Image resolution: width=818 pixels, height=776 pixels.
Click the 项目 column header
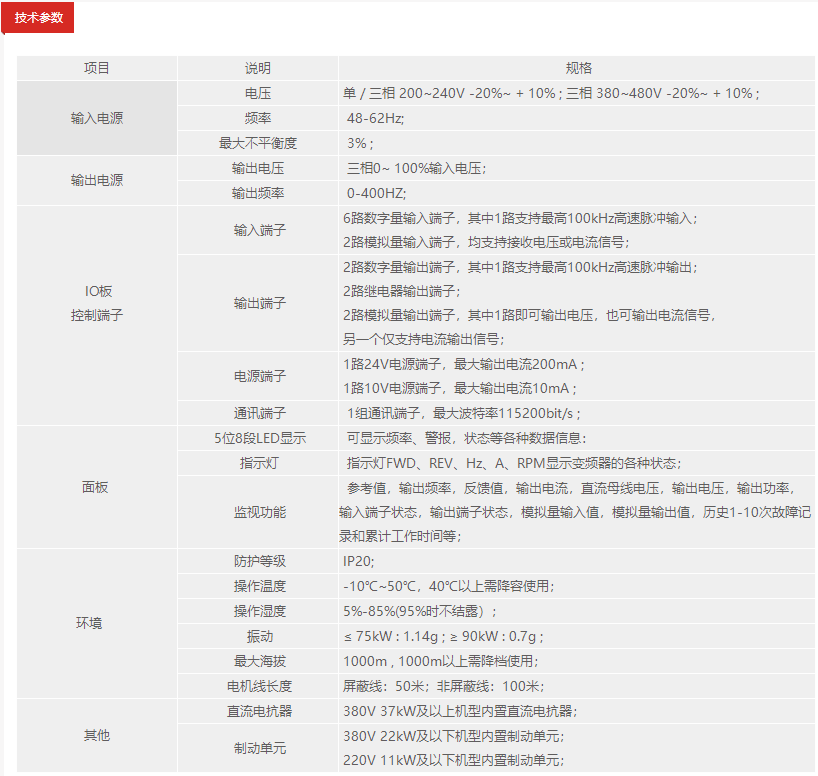(x=97, y=68)
